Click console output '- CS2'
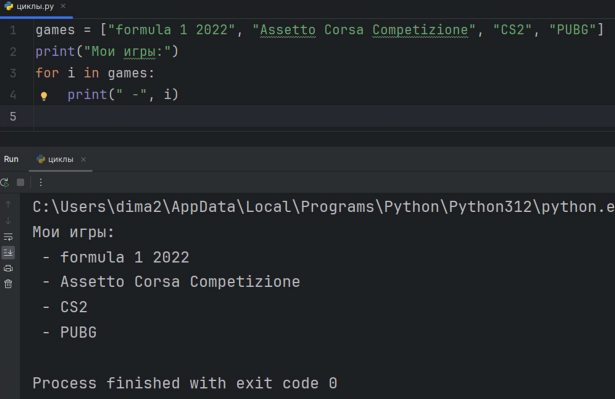Image resolution: width=615 pixels, height=399 pixels. pos(65,307)
